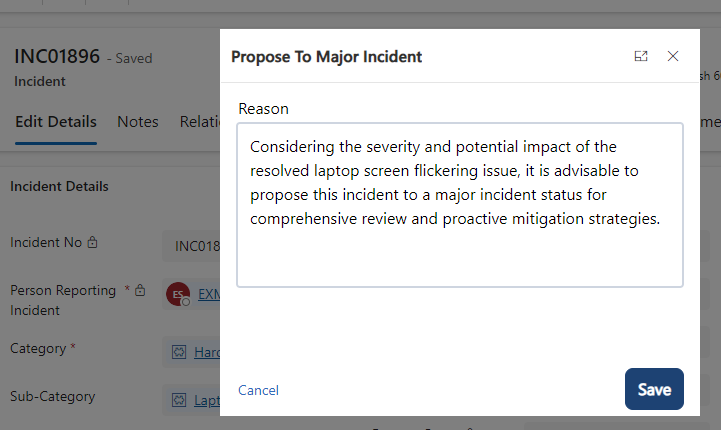Click the Reason label above the text box
Screen dimensions: 721x430
(x=263, y=108)
